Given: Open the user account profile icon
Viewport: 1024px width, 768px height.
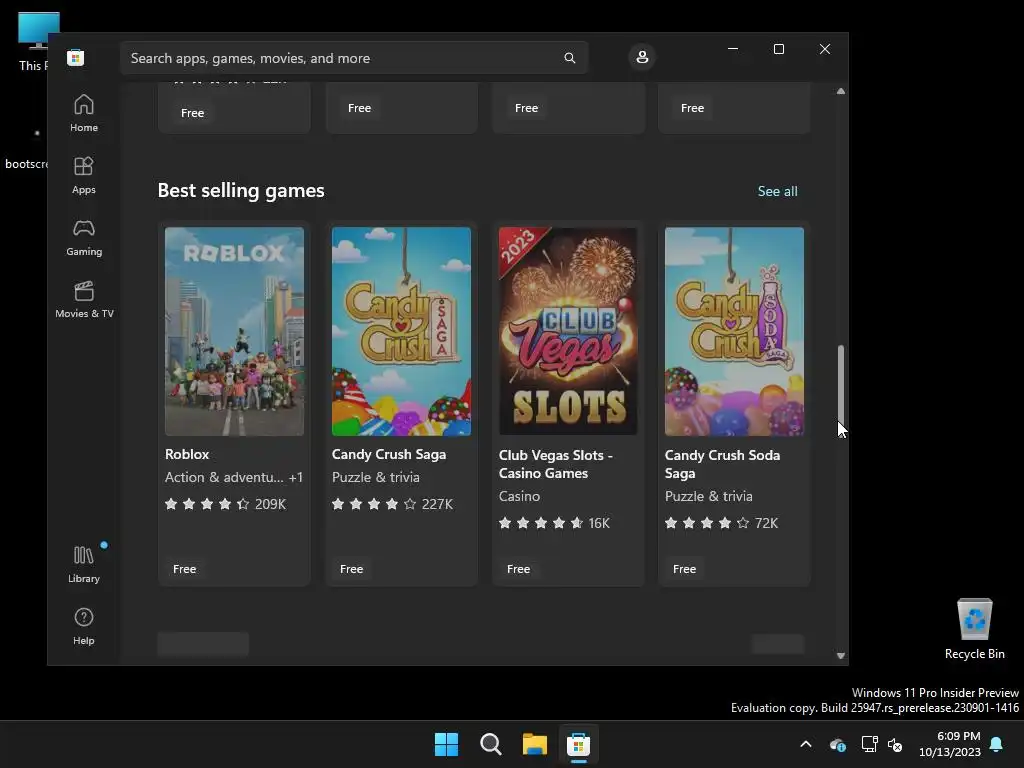Looking at the screenshot, I should click(x=642, y=57).
